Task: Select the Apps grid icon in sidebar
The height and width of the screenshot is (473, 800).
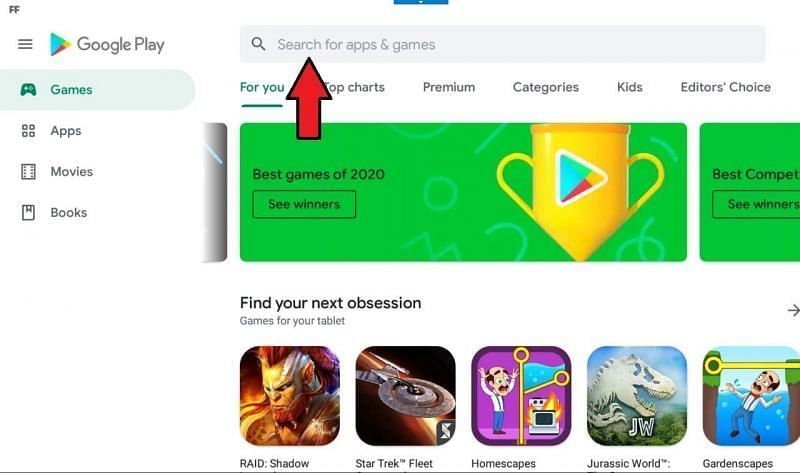Action: (29, 131)
